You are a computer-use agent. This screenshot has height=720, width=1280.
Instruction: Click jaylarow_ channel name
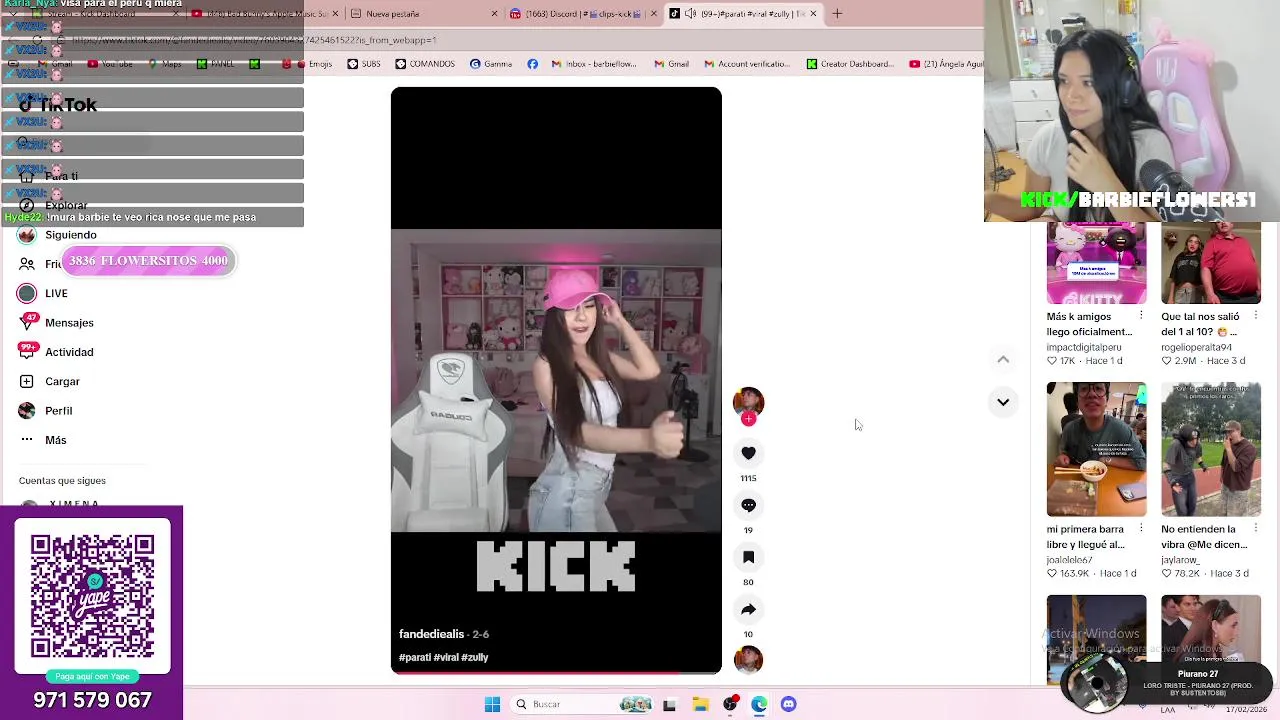[1180, 560]
